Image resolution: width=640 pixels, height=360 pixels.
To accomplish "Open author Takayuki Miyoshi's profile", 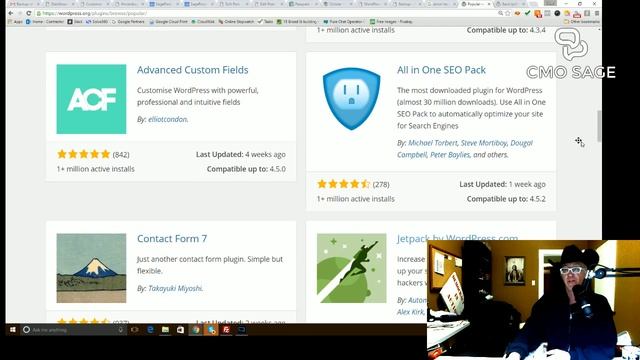I will point(175,288).
